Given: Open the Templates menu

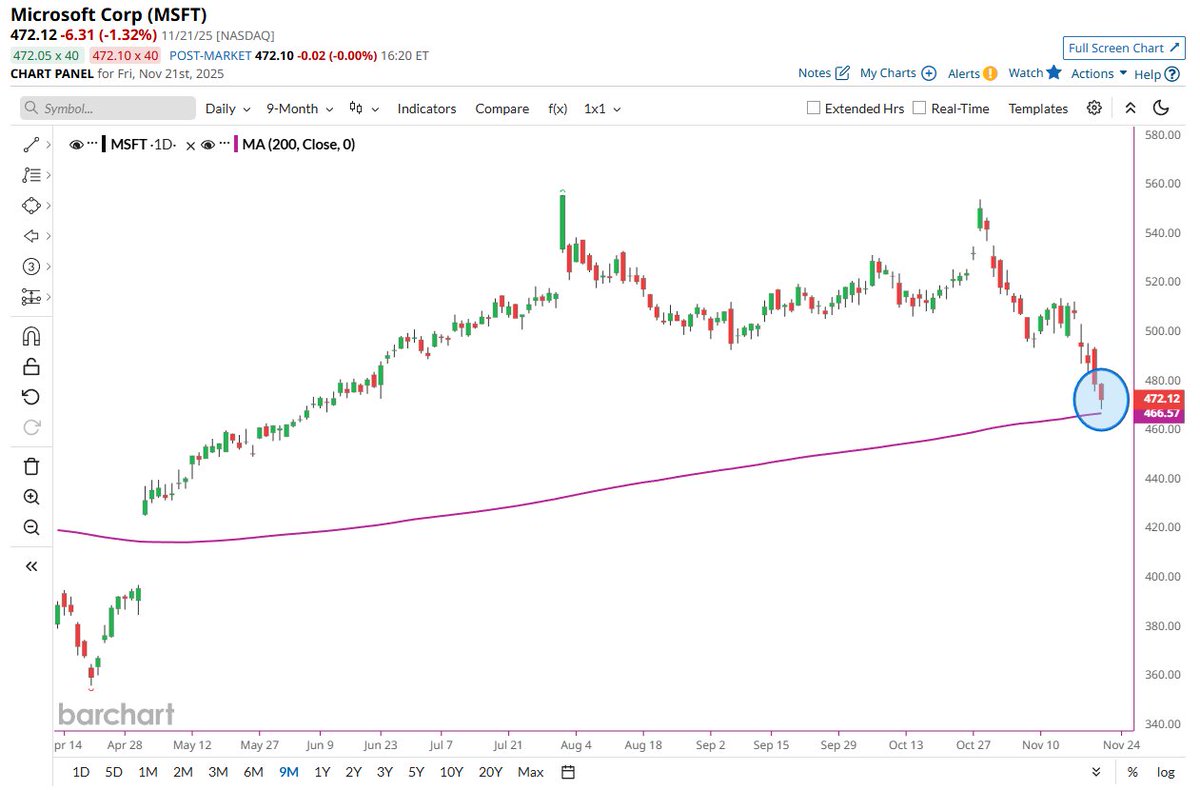Looking at the screenshot, I should (1038, 108).
